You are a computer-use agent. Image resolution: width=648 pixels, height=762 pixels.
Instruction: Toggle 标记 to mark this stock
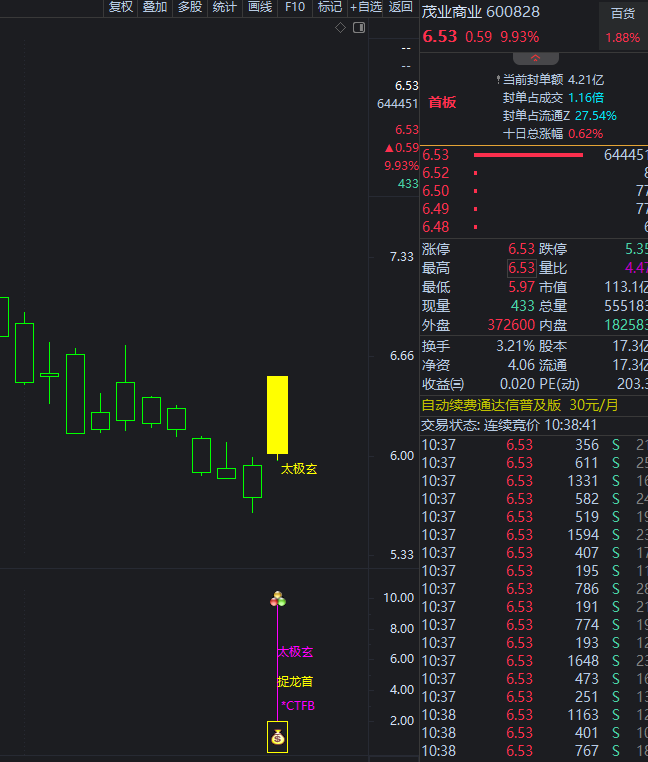[329, 7]
